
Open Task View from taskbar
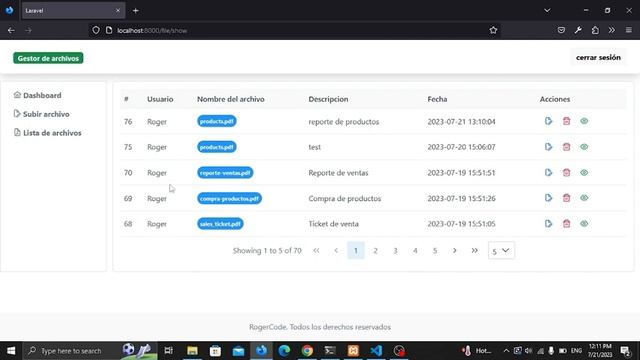(169, 351)
